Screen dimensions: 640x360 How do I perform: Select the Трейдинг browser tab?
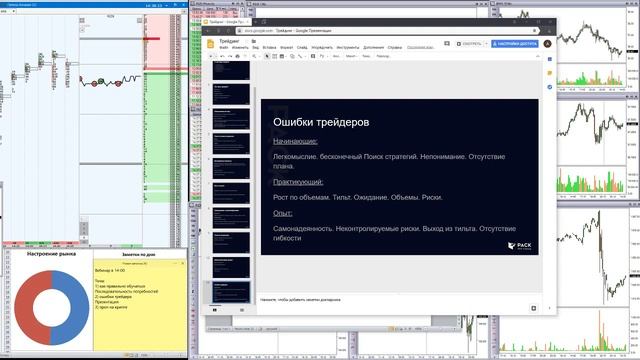point(227,22)
